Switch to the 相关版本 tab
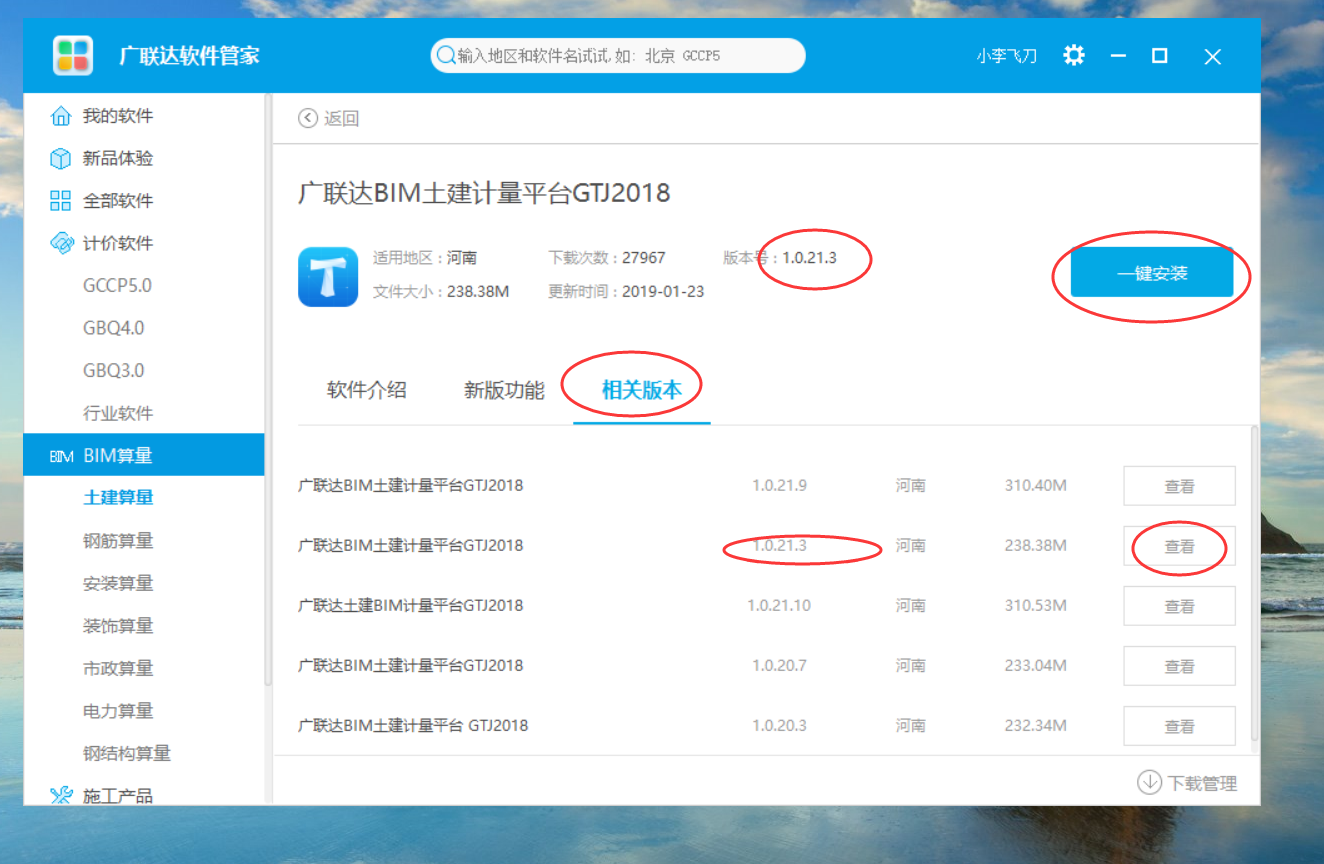The image size is (1324, 864). click(x=641, y=390)
